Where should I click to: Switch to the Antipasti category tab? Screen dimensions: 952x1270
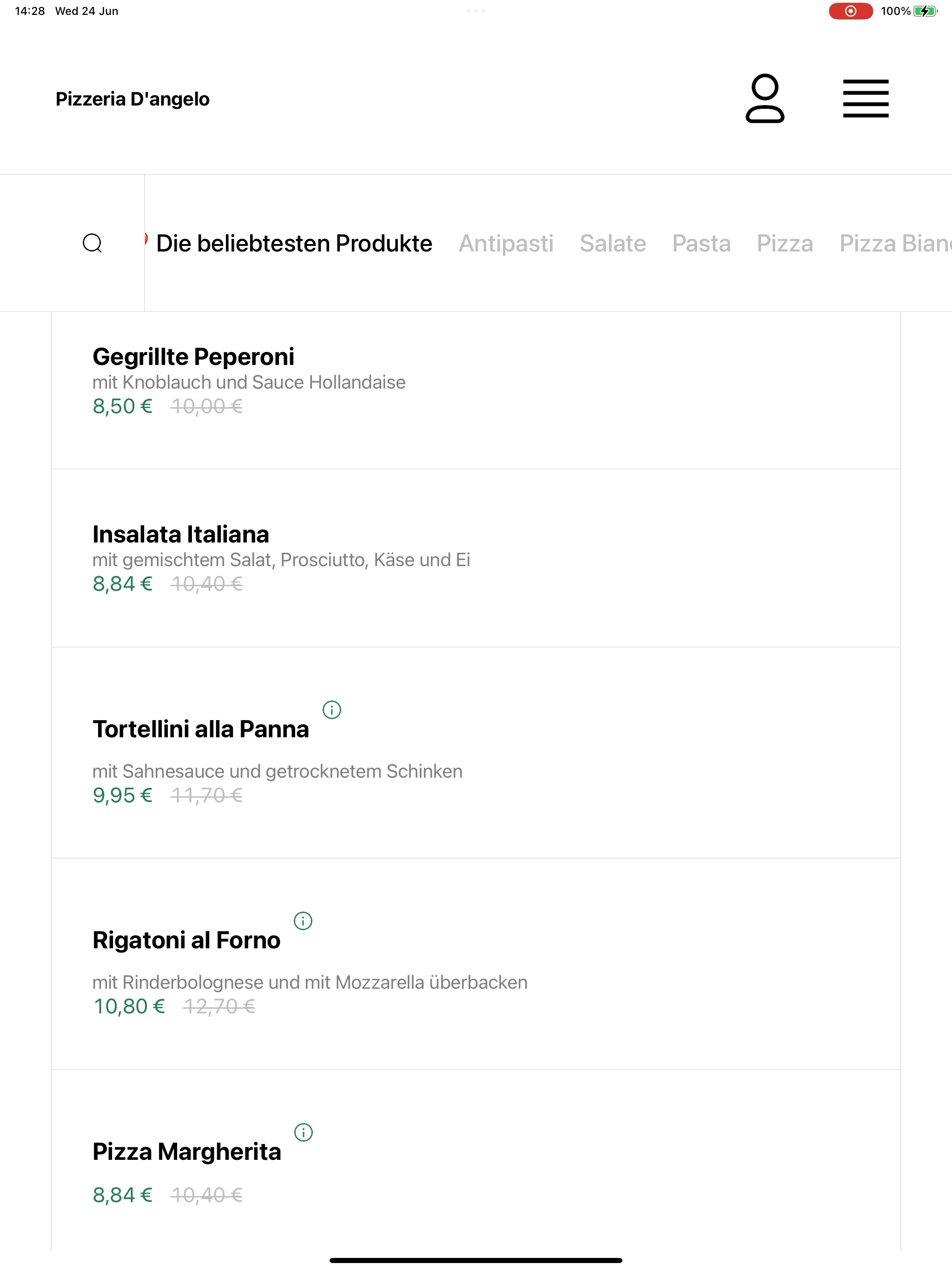[x=506, y=244]
